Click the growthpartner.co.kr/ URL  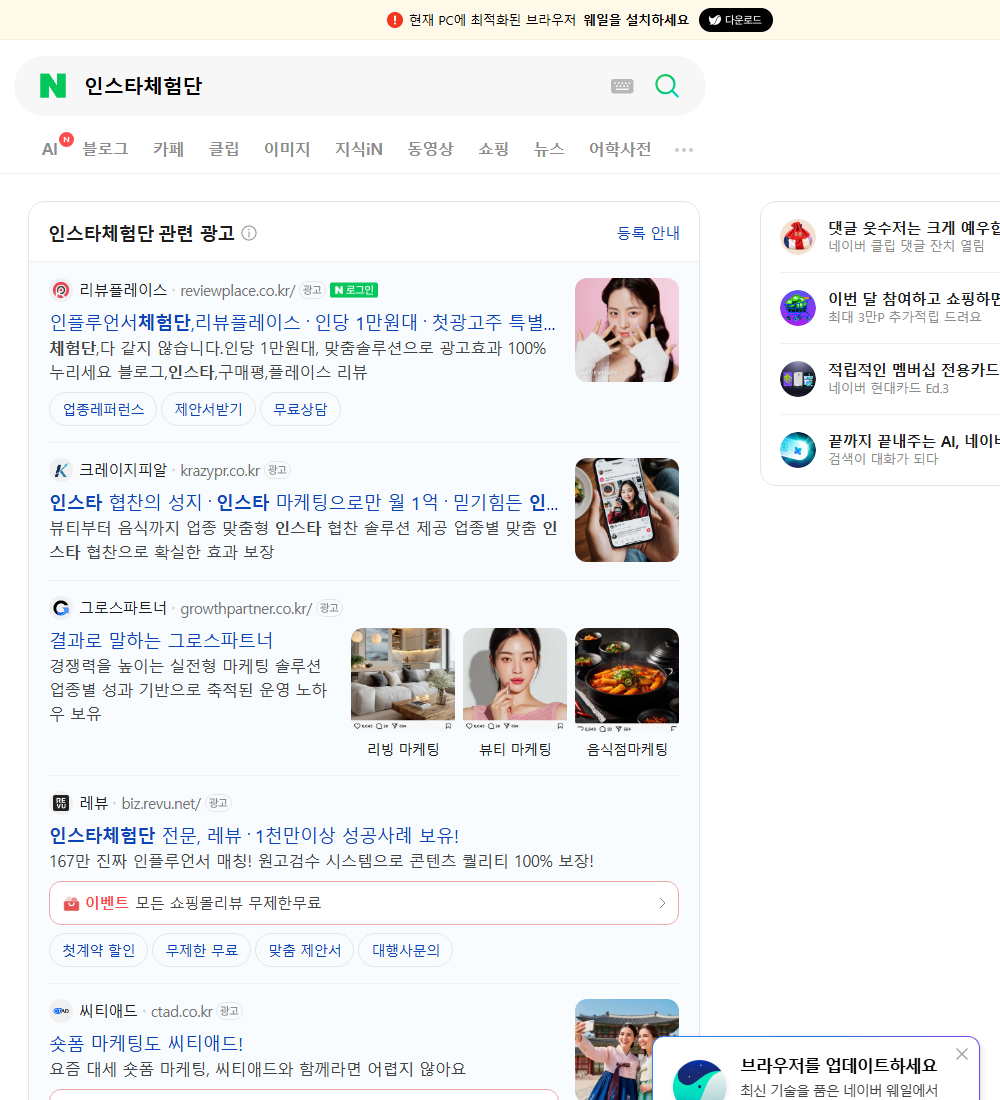tap(246, 608)
